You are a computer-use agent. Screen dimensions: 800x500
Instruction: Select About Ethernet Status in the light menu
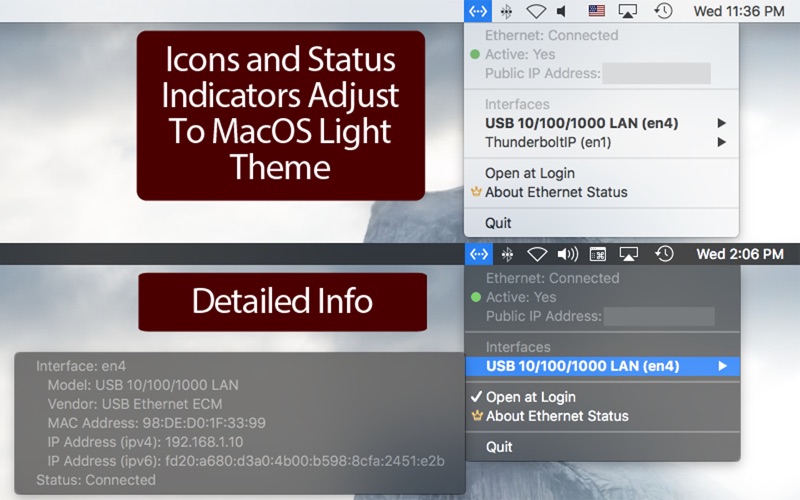556,192
